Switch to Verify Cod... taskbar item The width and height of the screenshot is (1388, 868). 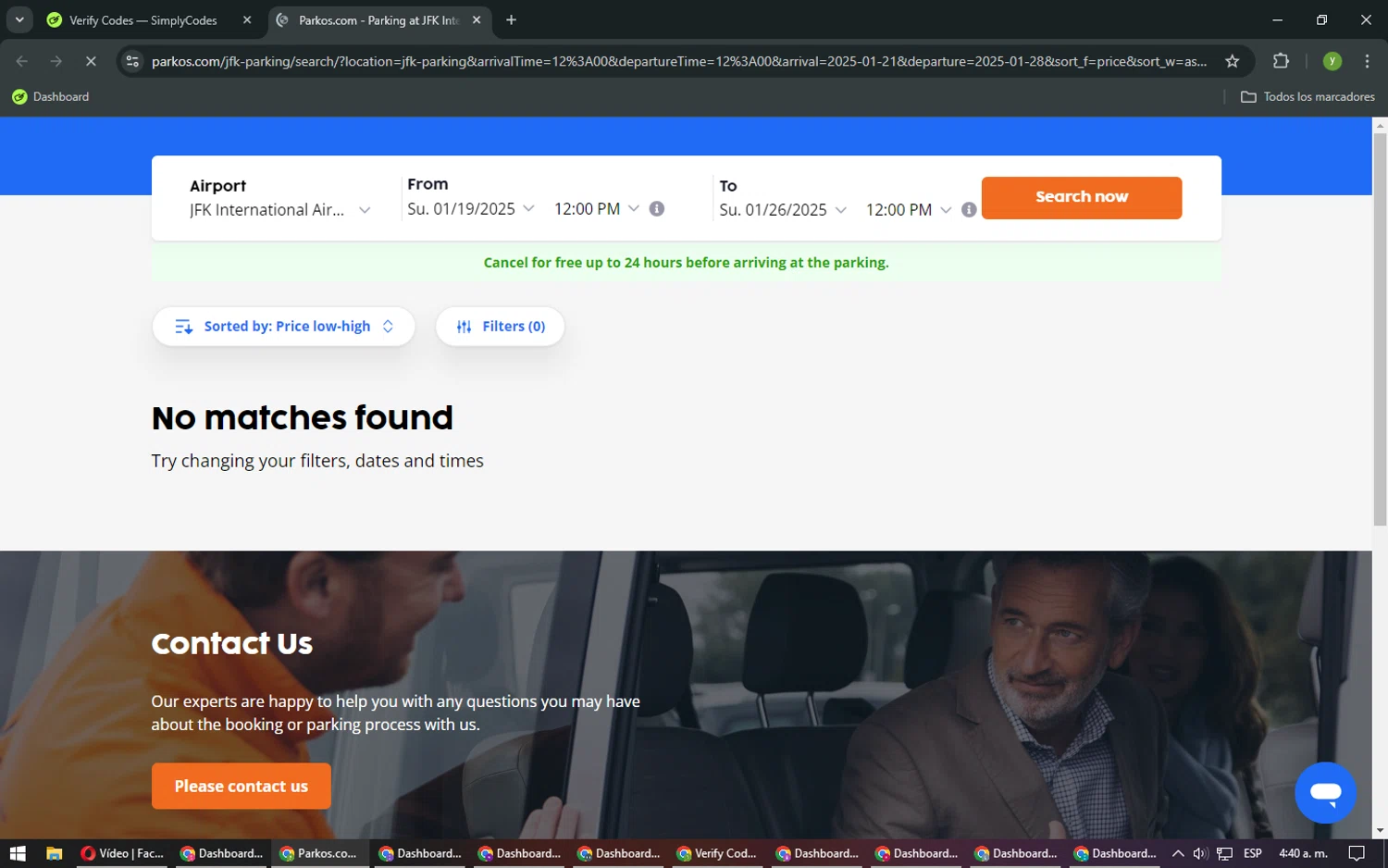click(716, 853)
